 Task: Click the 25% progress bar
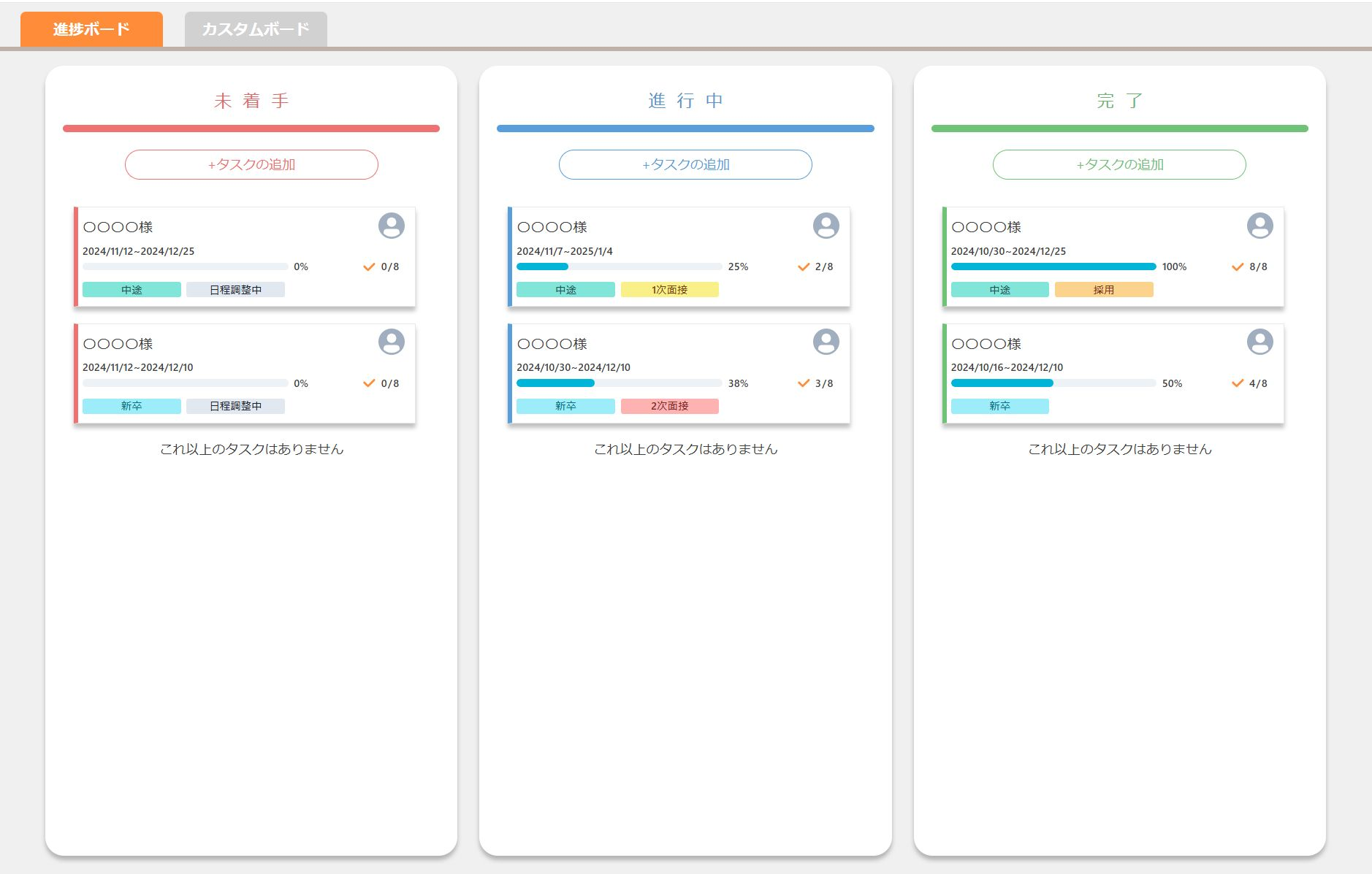(x=619, y=267)
